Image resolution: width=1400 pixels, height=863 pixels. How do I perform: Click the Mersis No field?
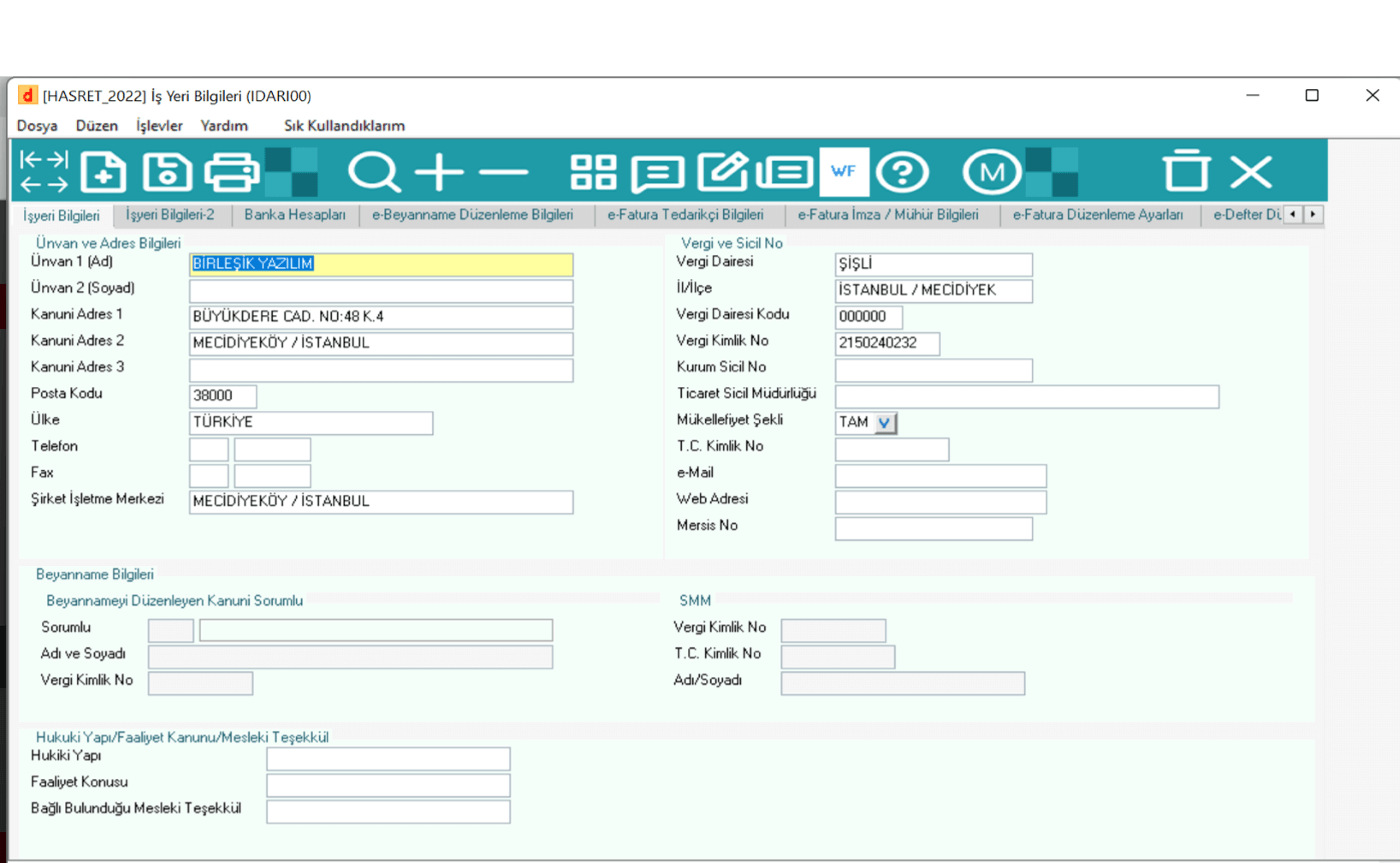point(934,528)
